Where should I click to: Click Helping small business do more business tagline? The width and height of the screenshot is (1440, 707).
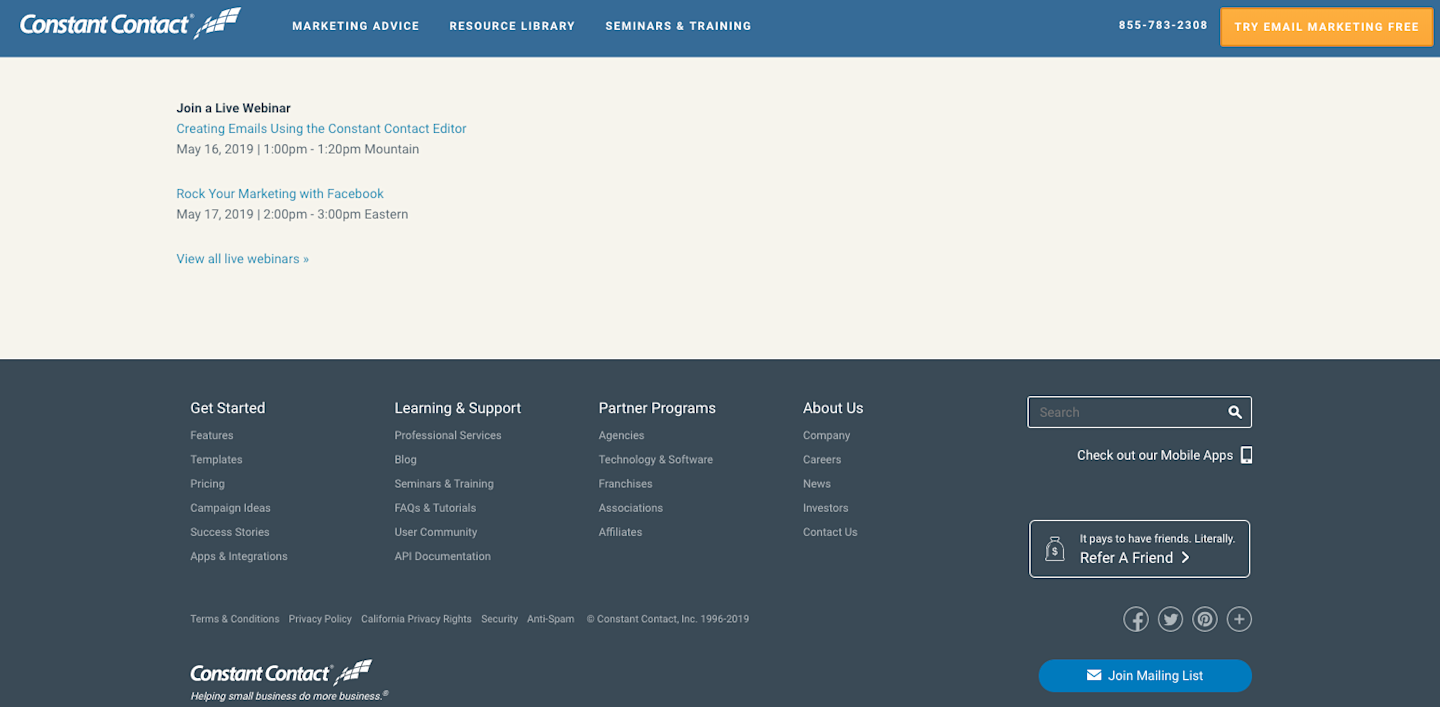pyautogui.click(x=289, y=696)
